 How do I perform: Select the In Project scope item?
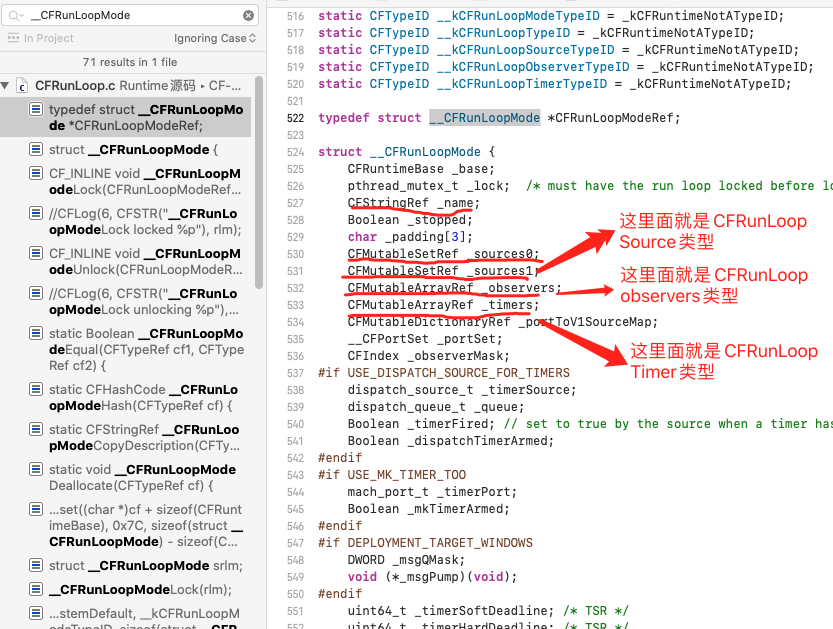[x=45, y=37]
